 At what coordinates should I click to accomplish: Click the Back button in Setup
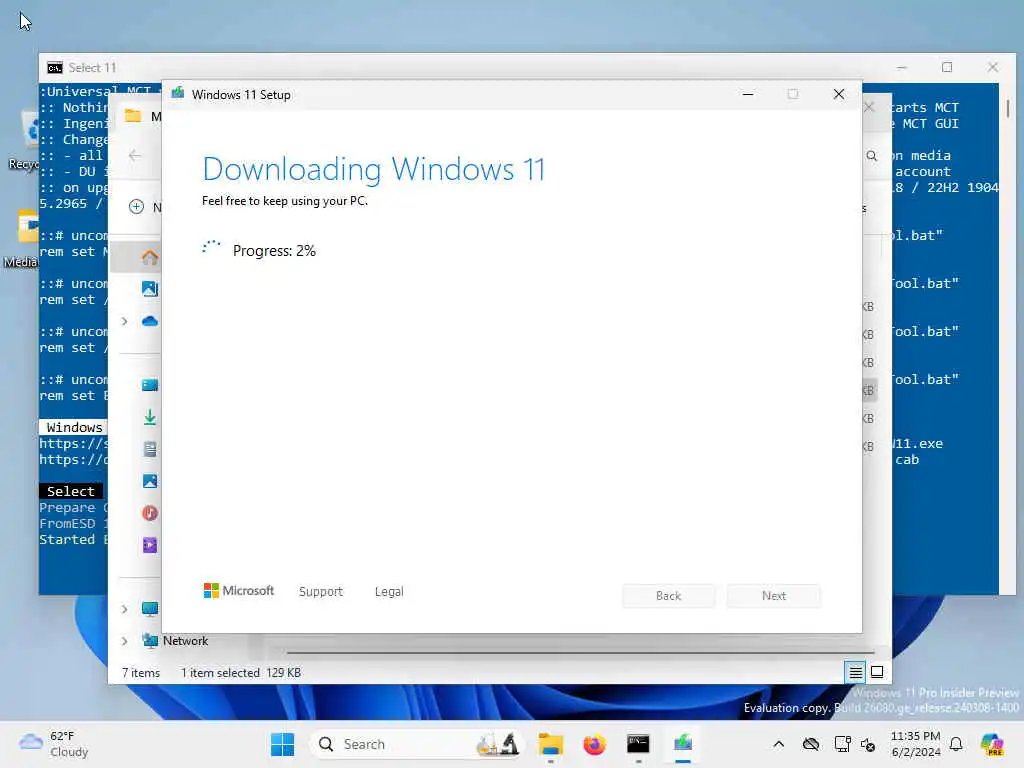[668, 596]
